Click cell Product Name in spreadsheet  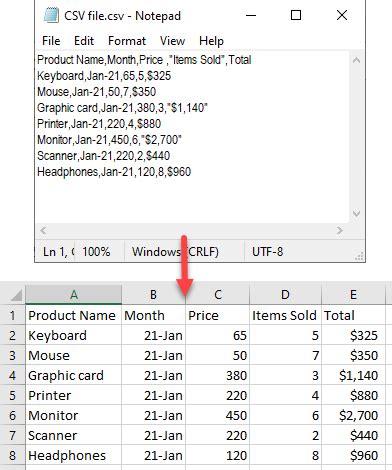tap(74, 315)
